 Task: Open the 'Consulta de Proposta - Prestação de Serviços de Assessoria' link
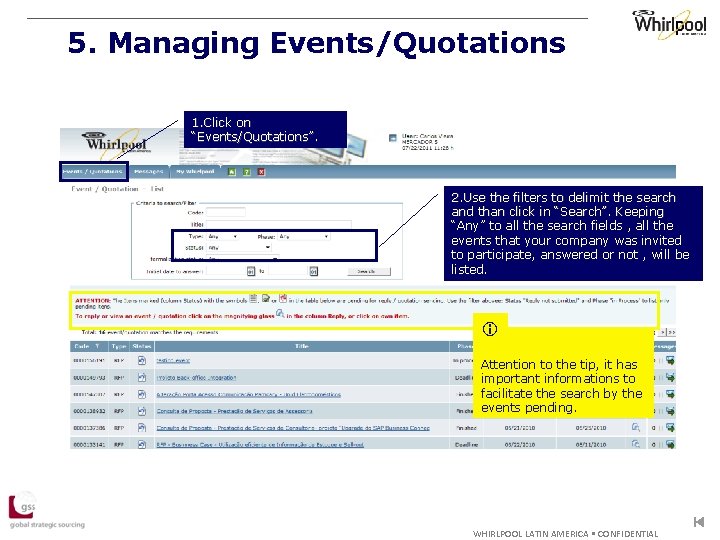234,411
